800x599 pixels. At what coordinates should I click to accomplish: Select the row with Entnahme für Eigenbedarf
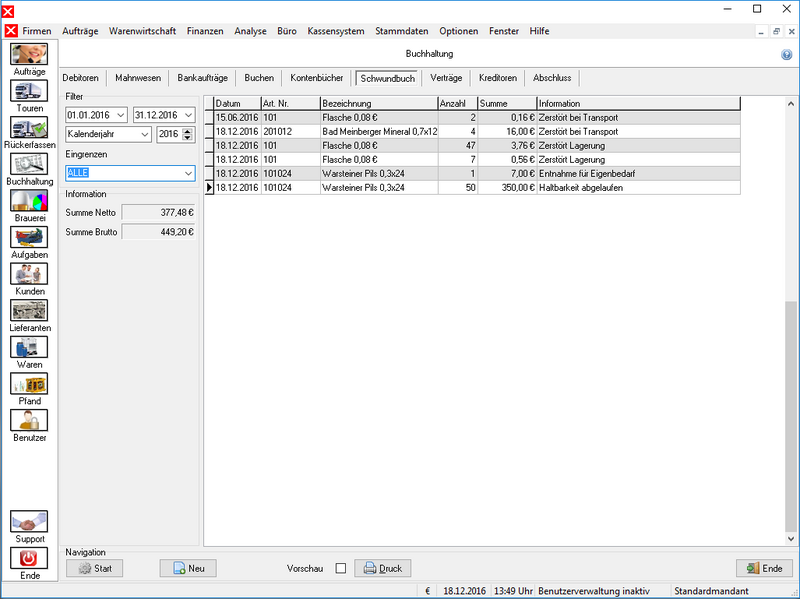pos(473,174)
